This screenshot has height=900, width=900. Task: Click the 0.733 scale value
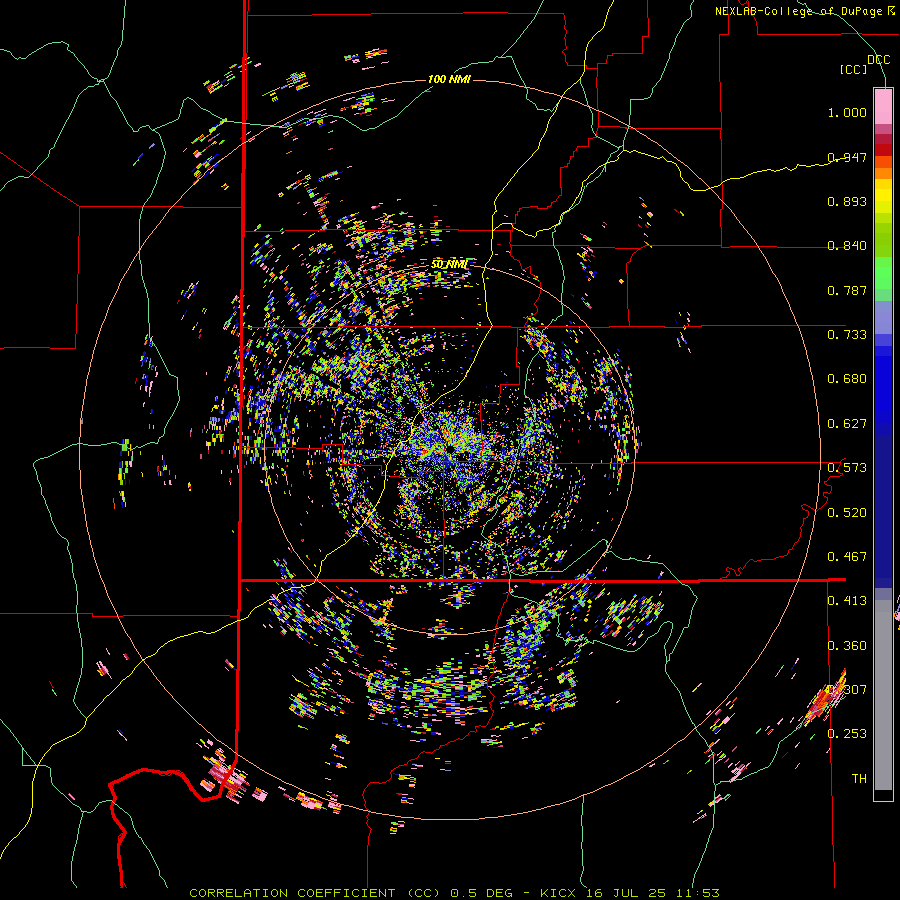[847, 335]
